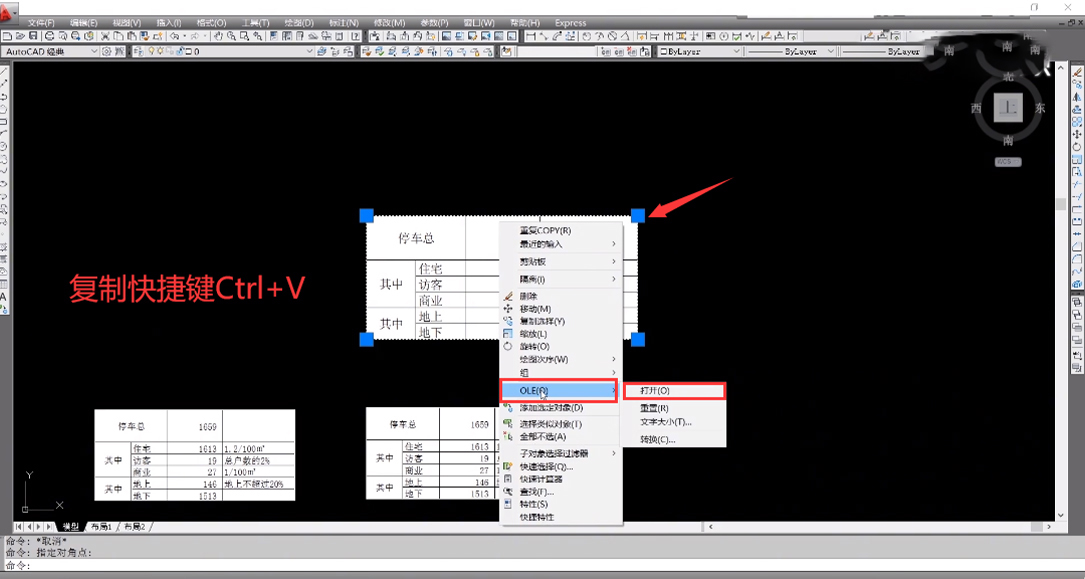Click the Cut scissors icon

(105, 36)
